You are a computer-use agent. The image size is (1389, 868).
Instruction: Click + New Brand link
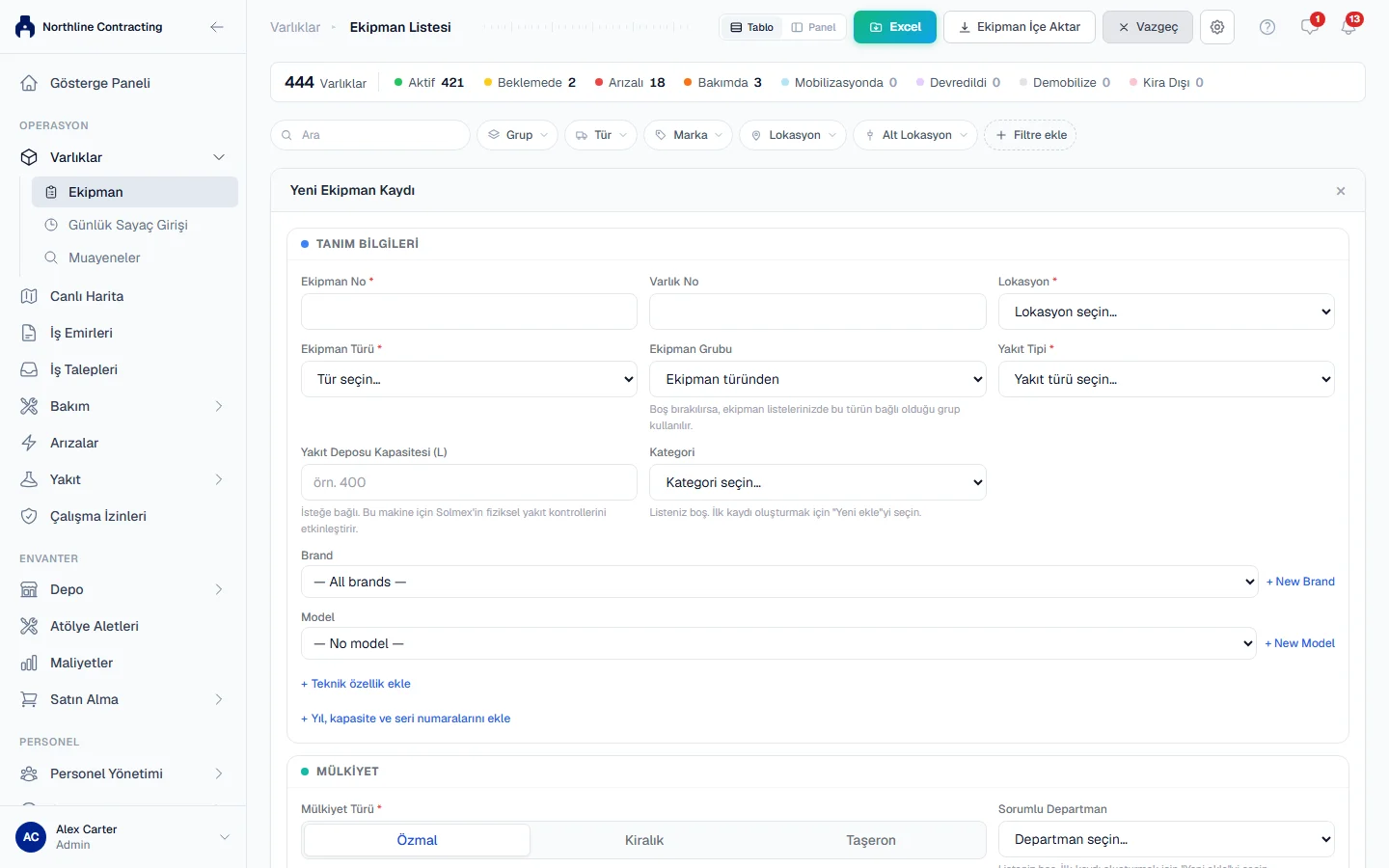(x=1300, y=582)
